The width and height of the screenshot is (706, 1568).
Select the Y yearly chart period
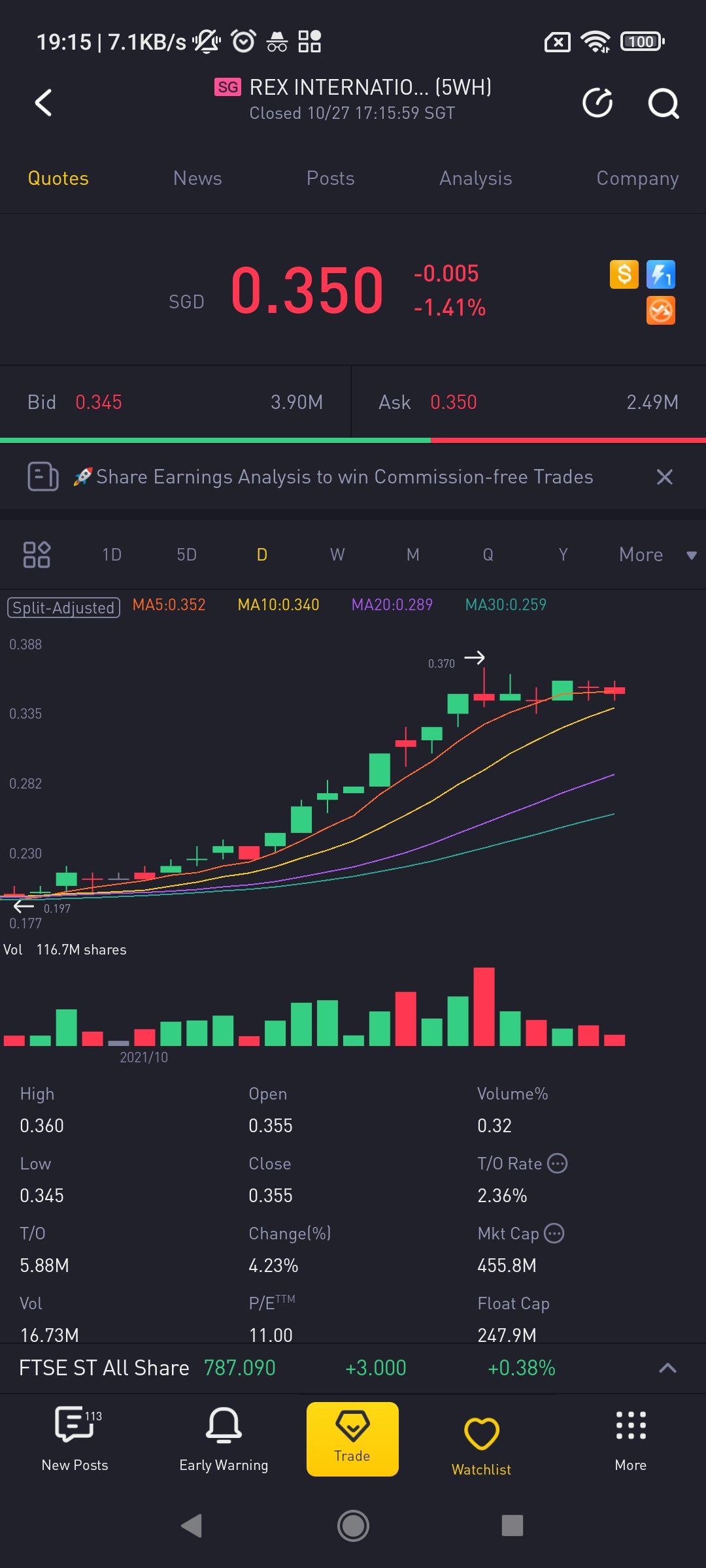tap(563, 555)
